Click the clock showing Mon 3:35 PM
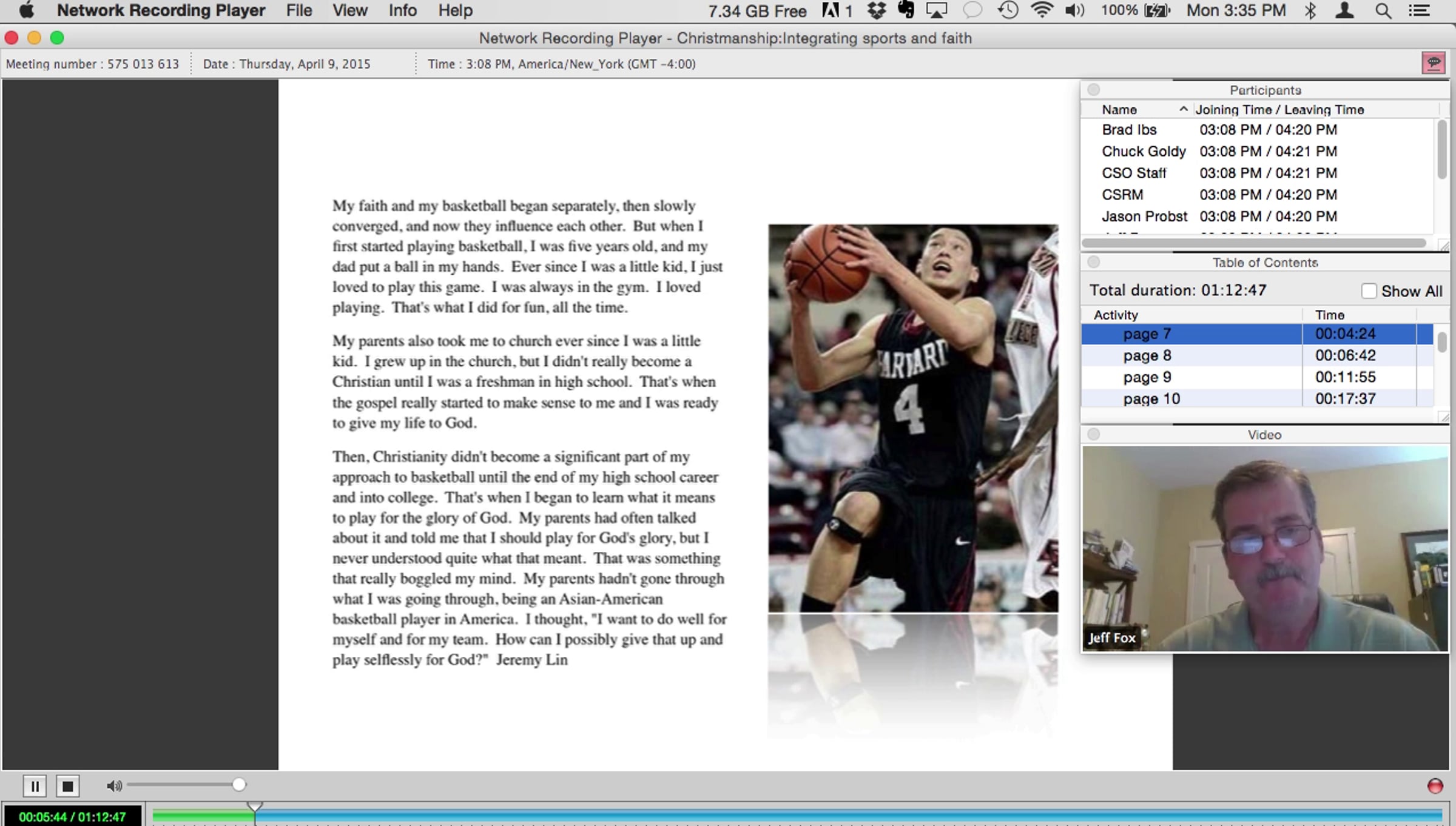The height and width of the screenshot is (826, 1456). click(1236, 10)
